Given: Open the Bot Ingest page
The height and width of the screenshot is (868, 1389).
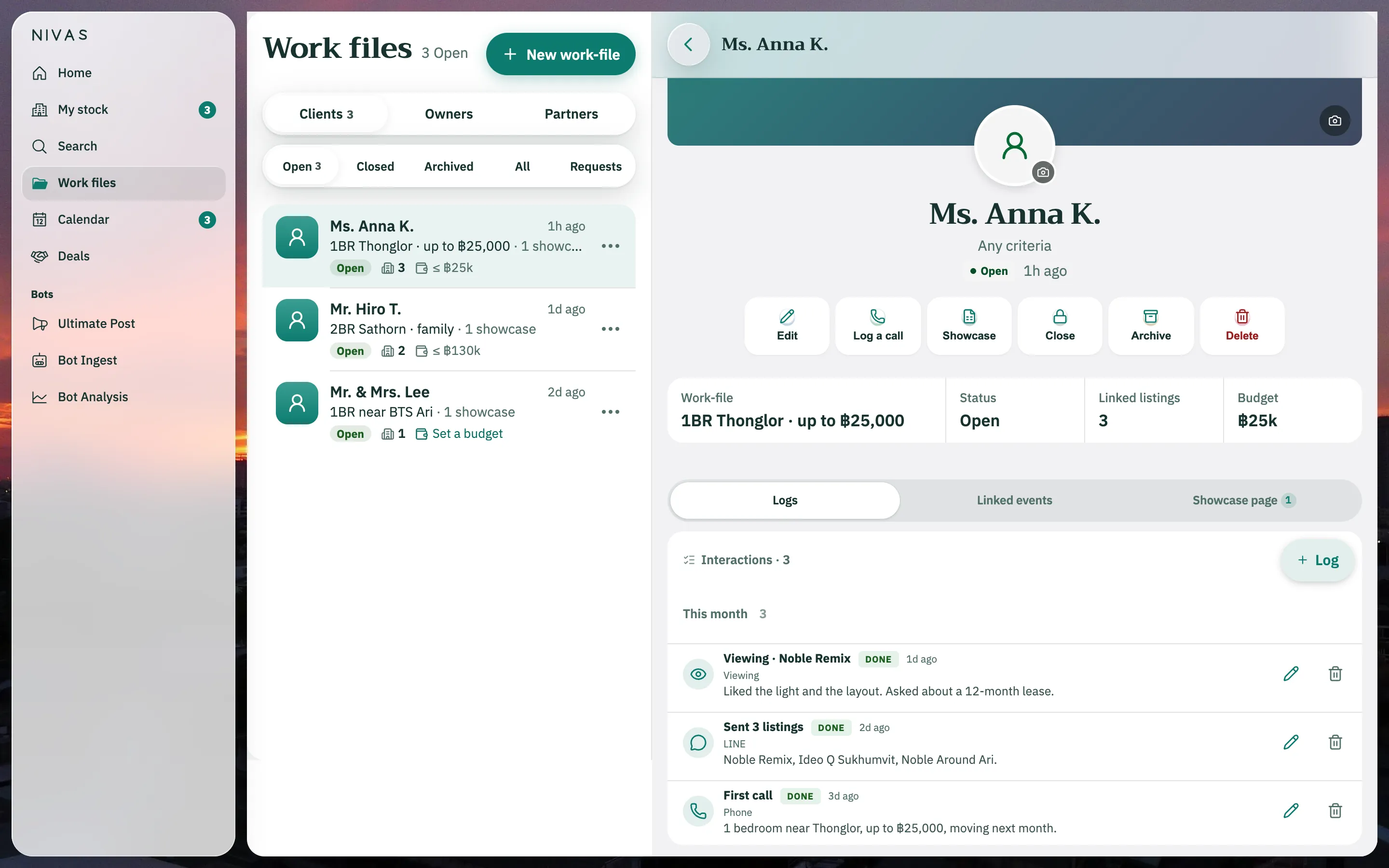Looking at the screenshot, I should point(123,361).
